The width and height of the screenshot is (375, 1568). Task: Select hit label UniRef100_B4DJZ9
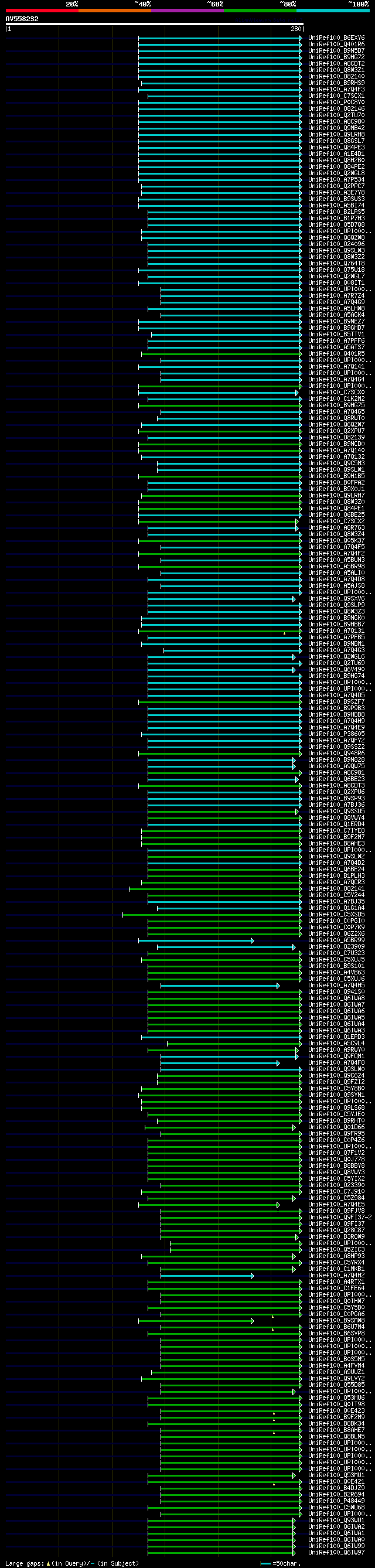pyautogui.click(x=337, y=1488)
